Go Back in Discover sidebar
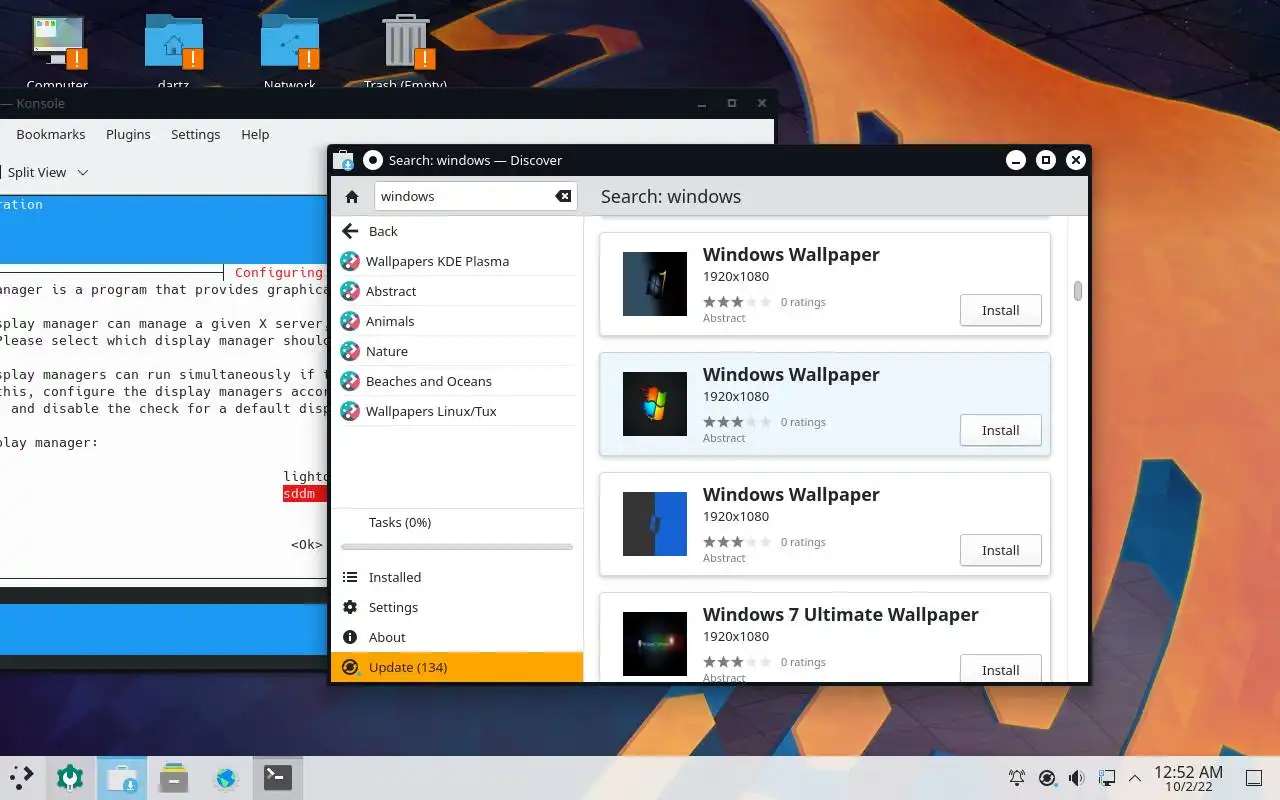Screen dimensions: 1280x800 pos(457,231)
